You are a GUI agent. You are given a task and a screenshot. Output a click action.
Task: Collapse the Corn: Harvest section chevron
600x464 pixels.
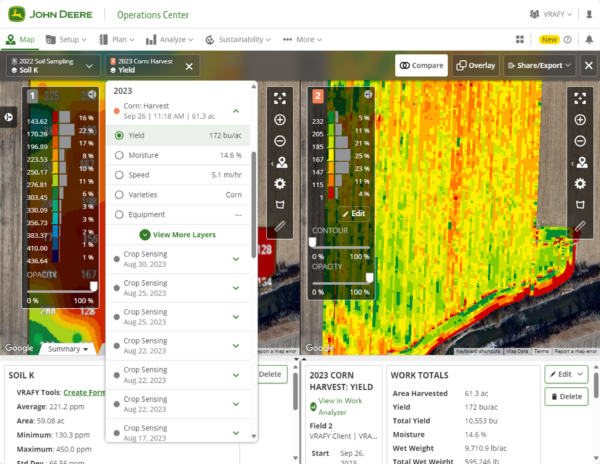click(x=236, y=111)
